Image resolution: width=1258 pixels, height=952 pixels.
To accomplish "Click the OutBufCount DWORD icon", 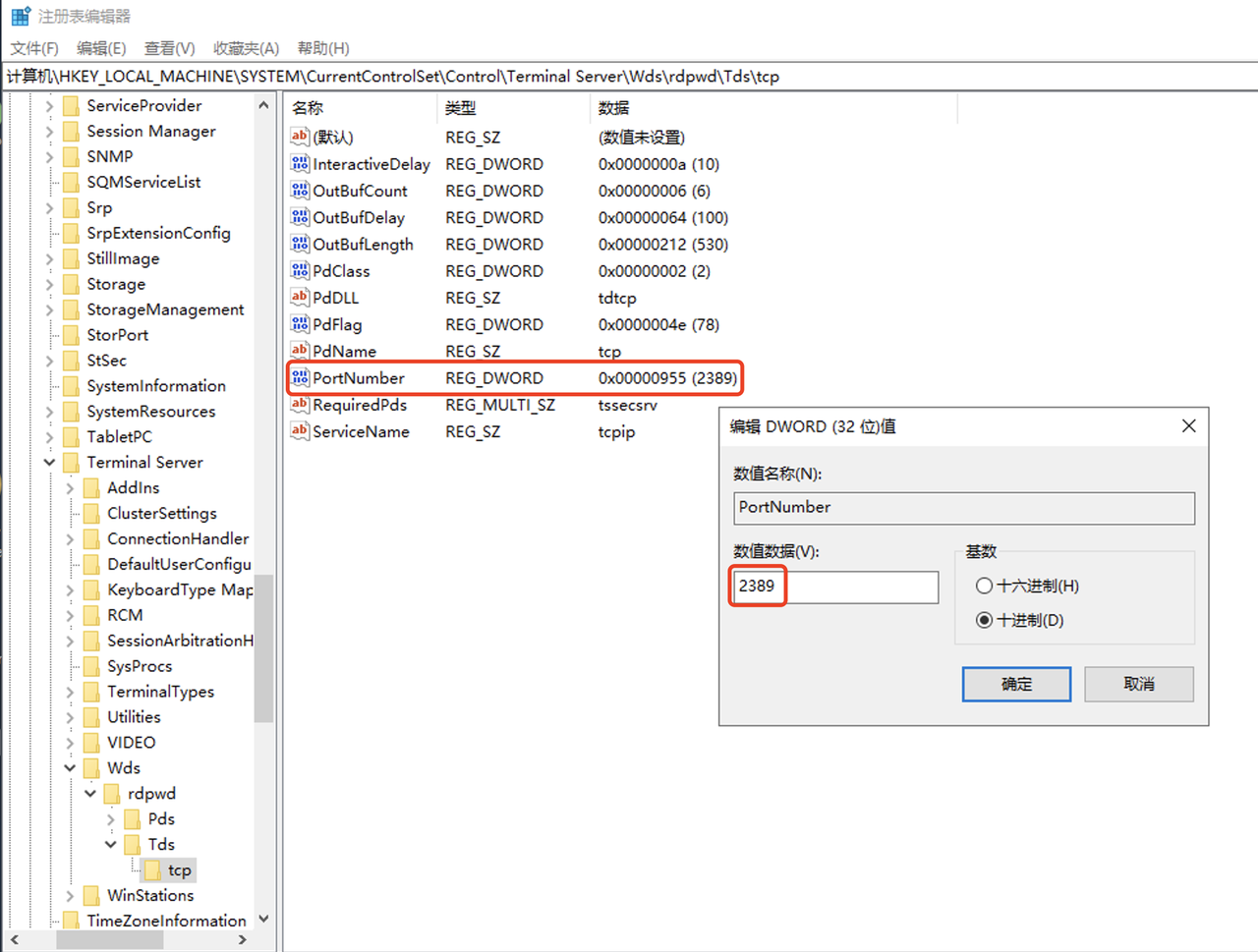I will [x=300, y=191].
